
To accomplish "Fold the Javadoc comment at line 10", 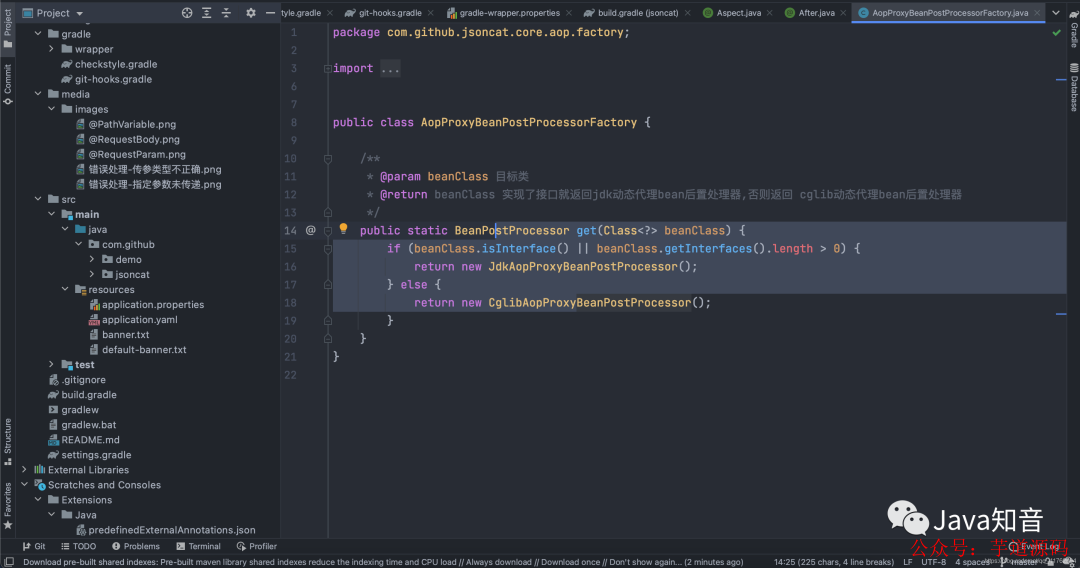I will pyautogui.click(x=328, y=158).
